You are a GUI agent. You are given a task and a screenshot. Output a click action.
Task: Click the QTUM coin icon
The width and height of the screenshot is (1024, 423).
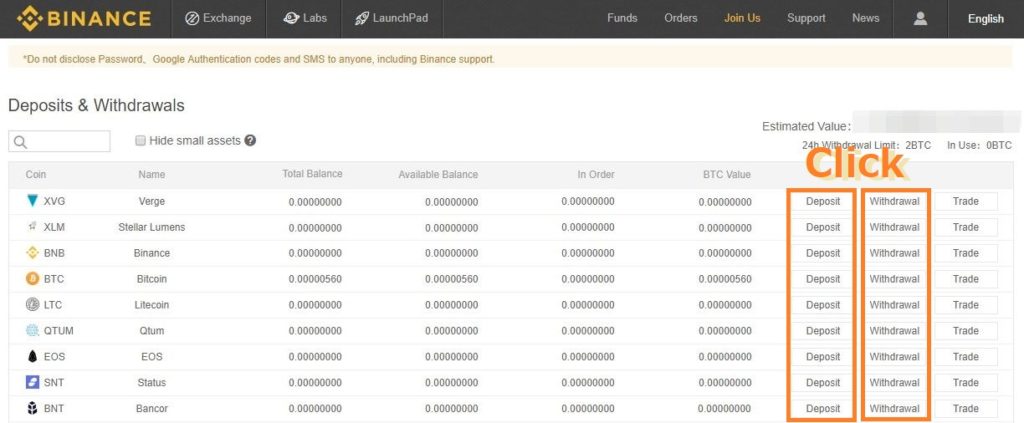point(32,330)
